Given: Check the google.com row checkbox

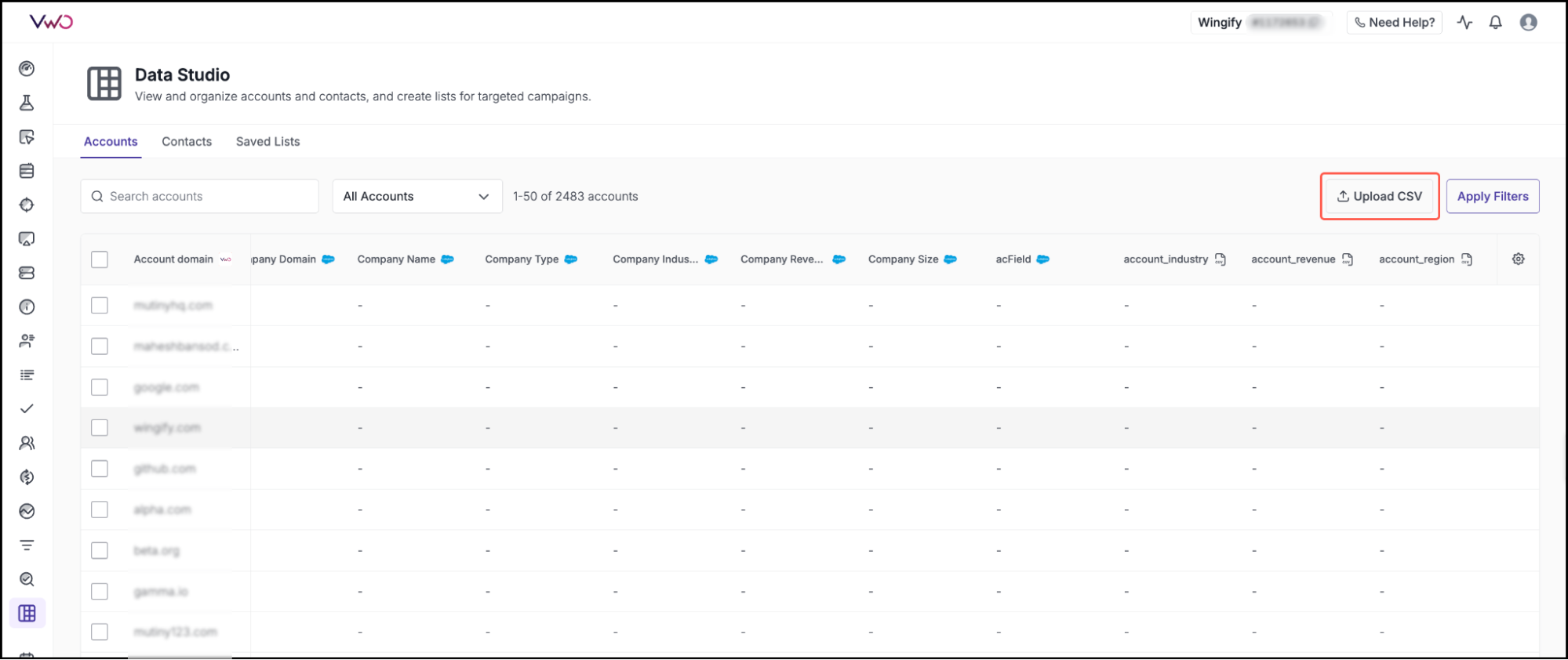Looking at the screenshot, I should click(100, 387).
